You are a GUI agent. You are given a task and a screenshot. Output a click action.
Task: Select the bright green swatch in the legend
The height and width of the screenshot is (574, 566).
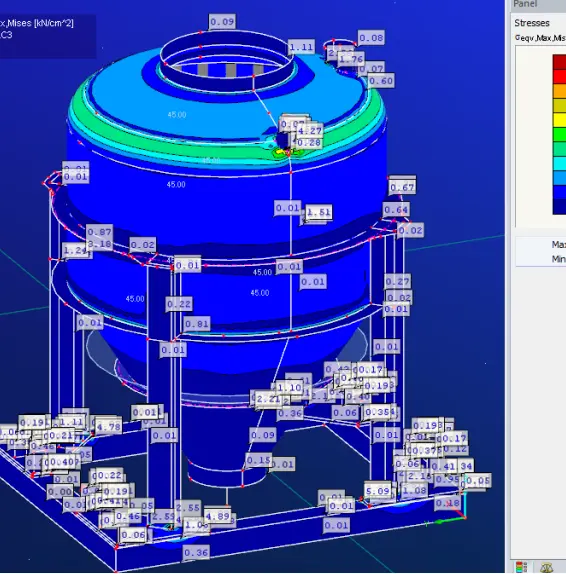tap(559, 134)
